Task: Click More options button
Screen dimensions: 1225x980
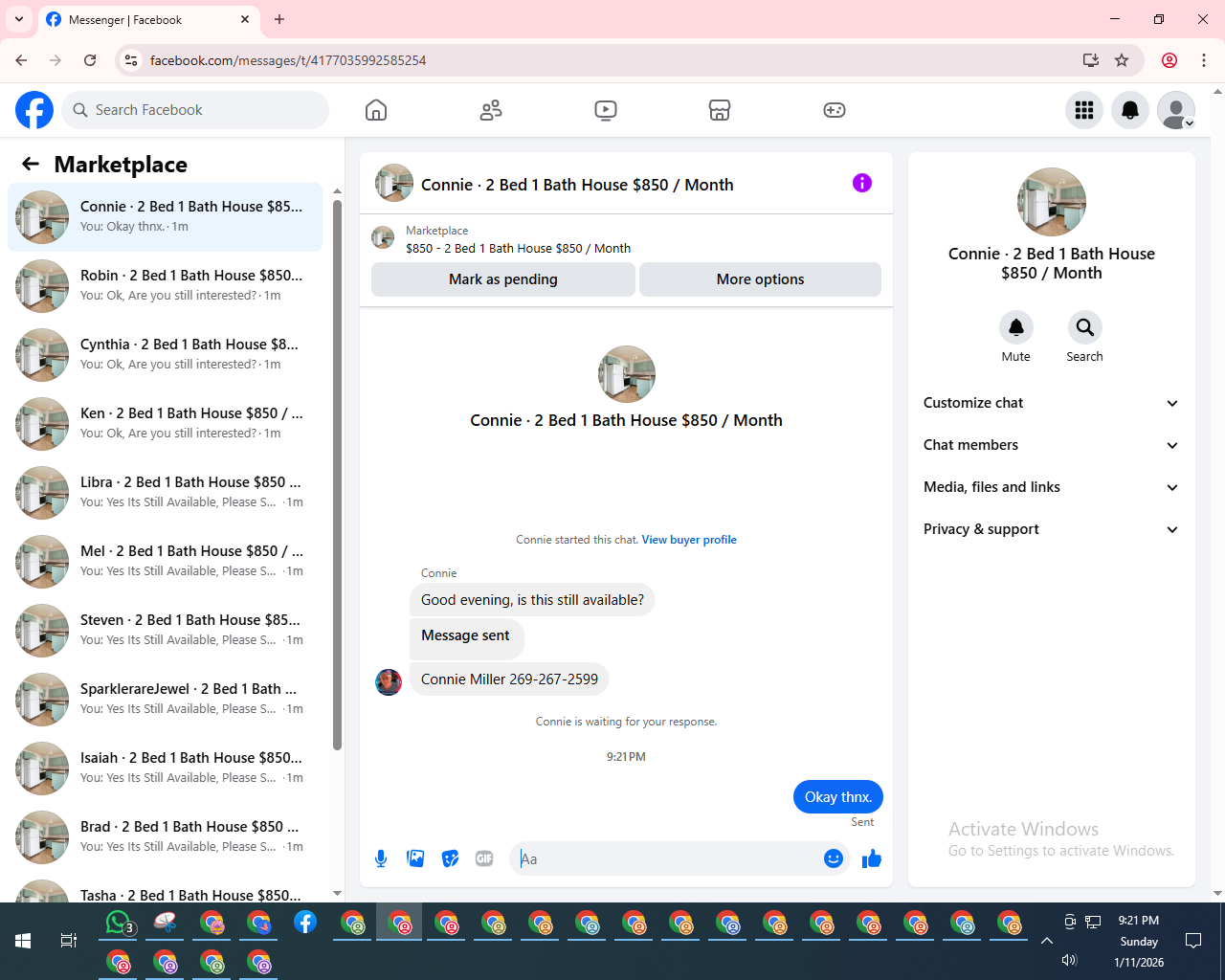Action: [x=761, y=279]
